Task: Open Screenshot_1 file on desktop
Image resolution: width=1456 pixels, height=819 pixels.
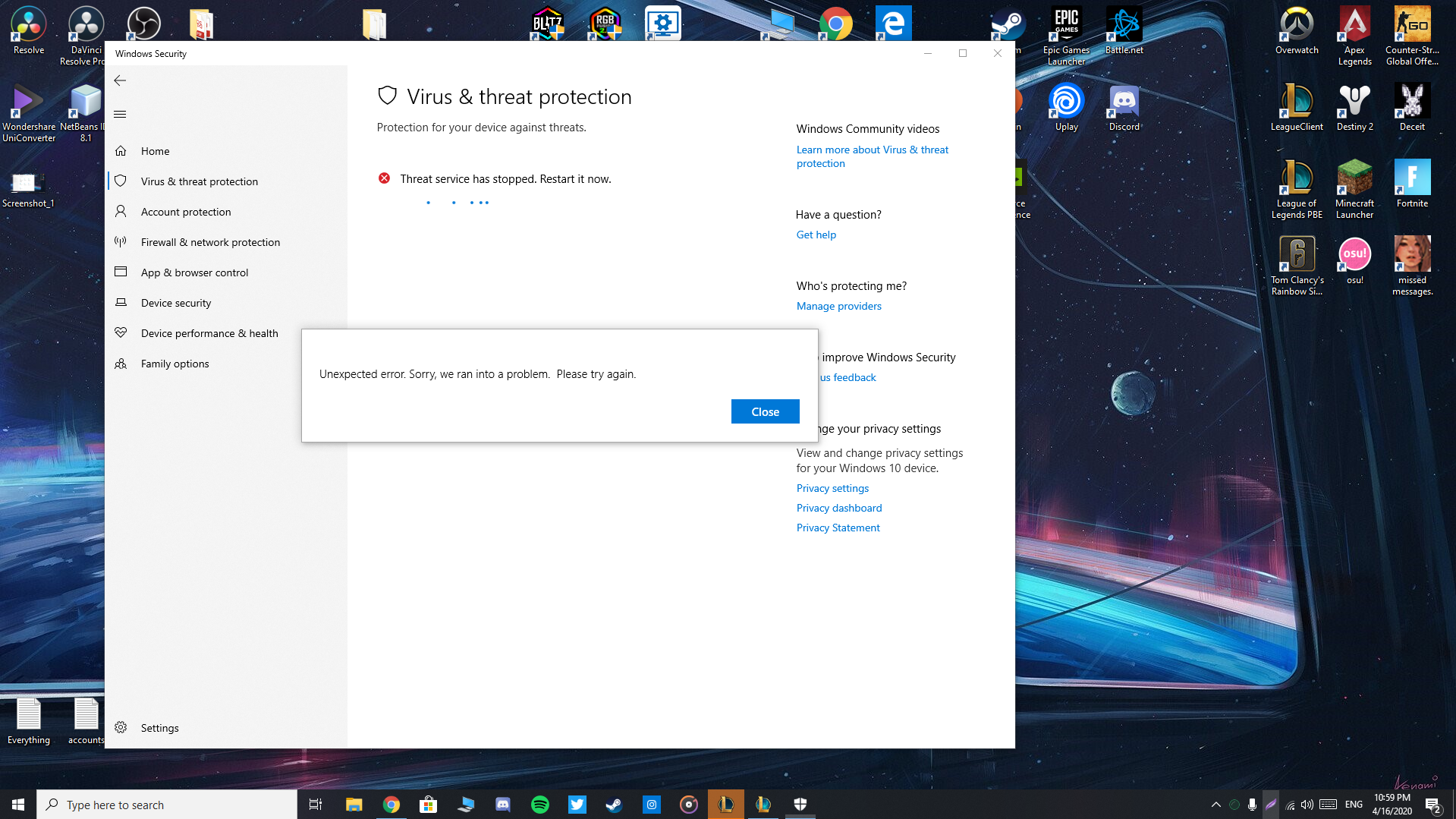Action: [28, 190]
